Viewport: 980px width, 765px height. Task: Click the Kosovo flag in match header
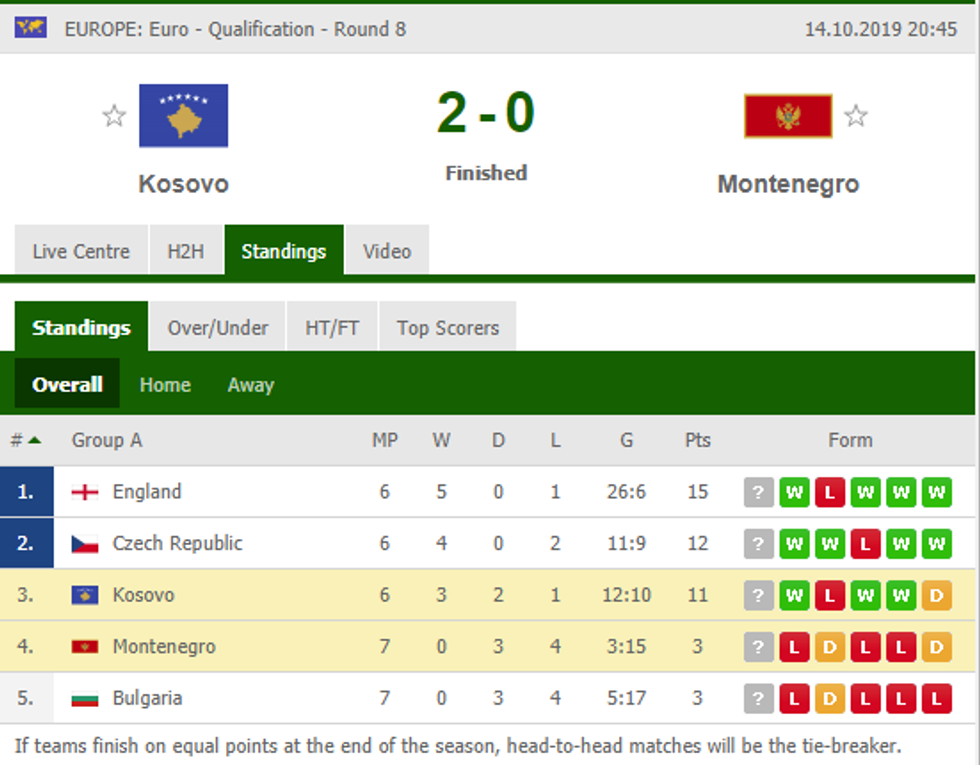click(183, 116)
